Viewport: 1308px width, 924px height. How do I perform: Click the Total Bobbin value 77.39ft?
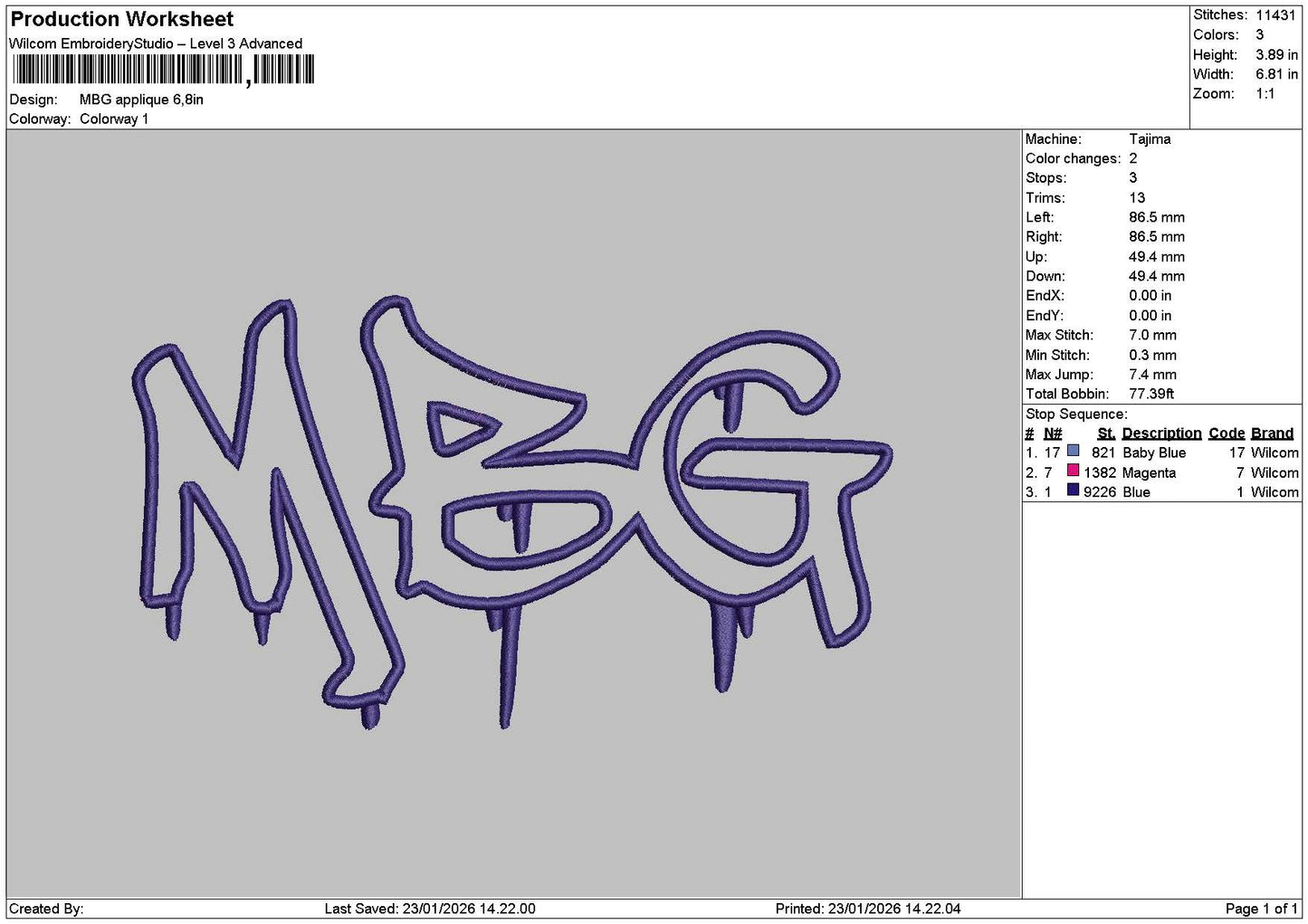point(1151,394)
